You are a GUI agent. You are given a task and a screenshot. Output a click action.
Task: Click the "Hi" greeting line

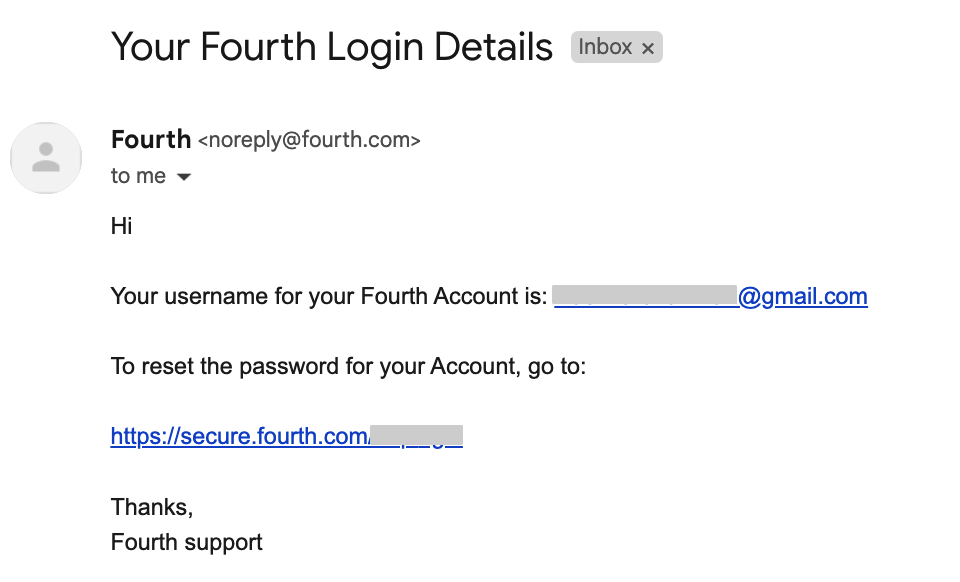(x=121, y=226)
